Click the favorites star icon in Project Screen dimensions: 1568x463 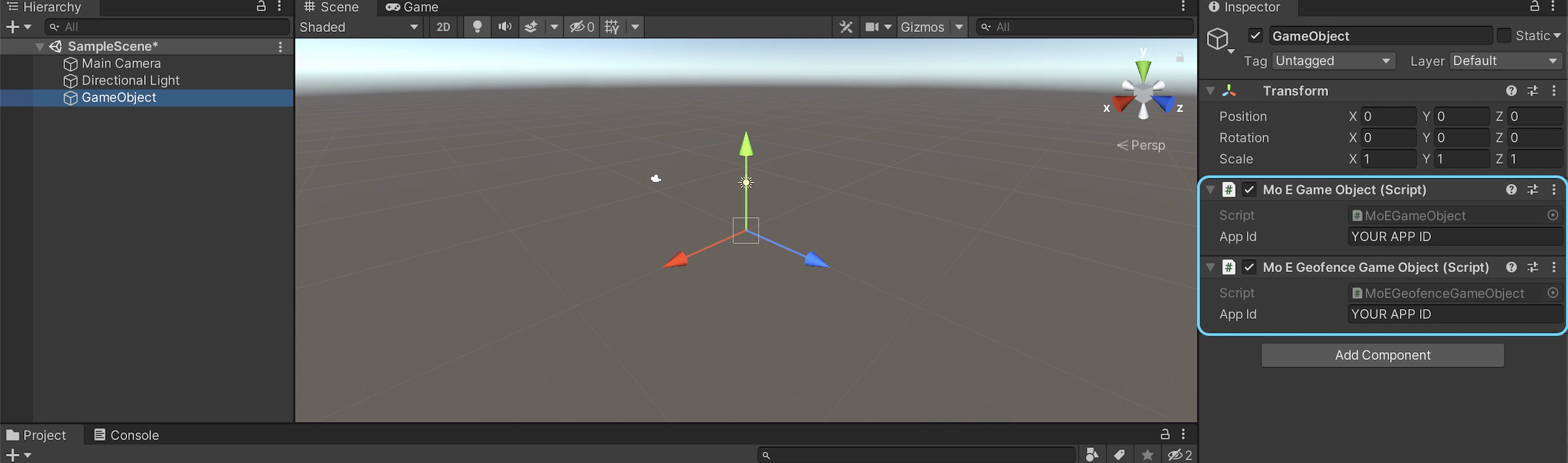[x=1148, y=455]
